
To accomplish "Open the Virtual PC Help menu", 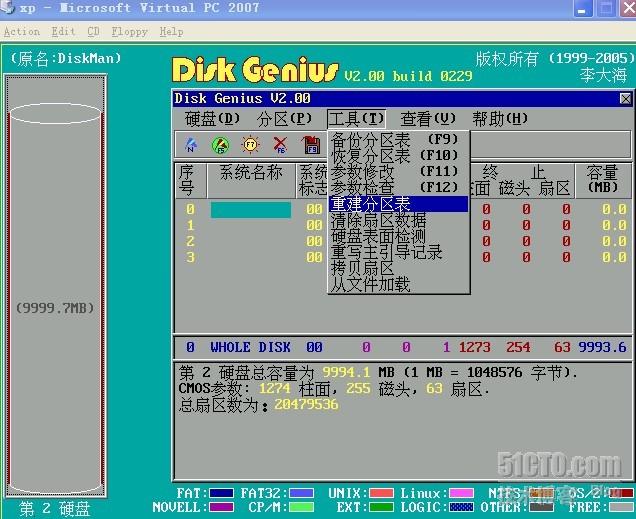I will [171, 32].
